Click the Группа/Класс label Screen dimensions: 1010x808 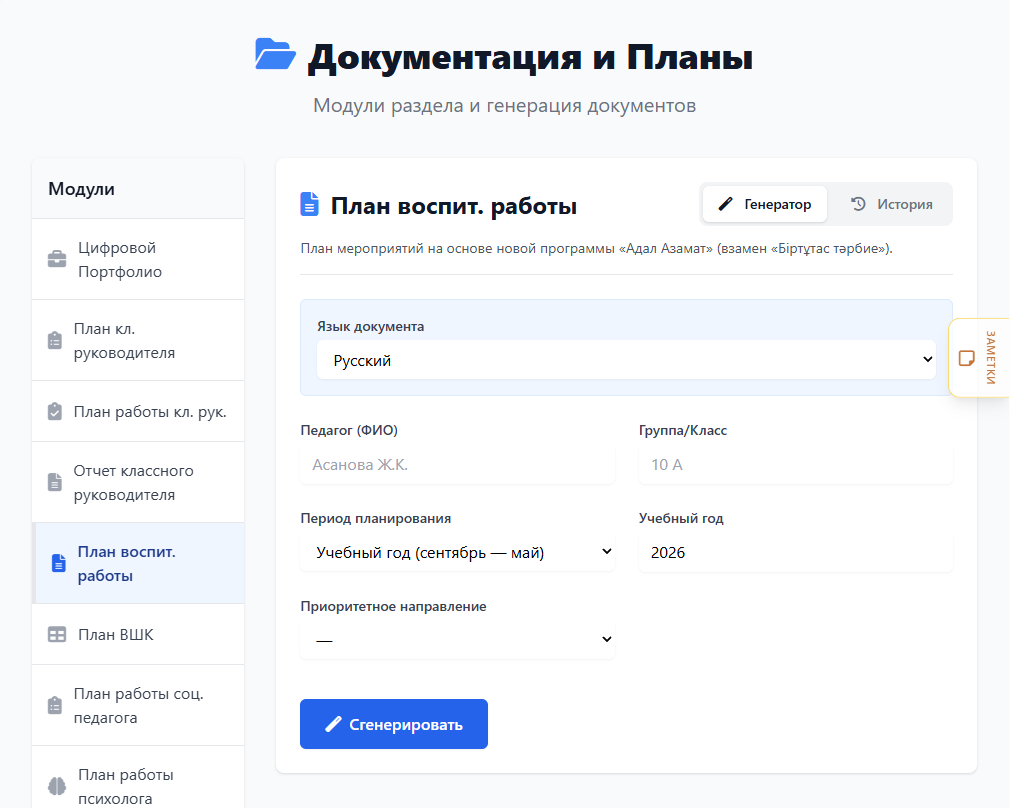pyautogui.click(x=683, y=430)
